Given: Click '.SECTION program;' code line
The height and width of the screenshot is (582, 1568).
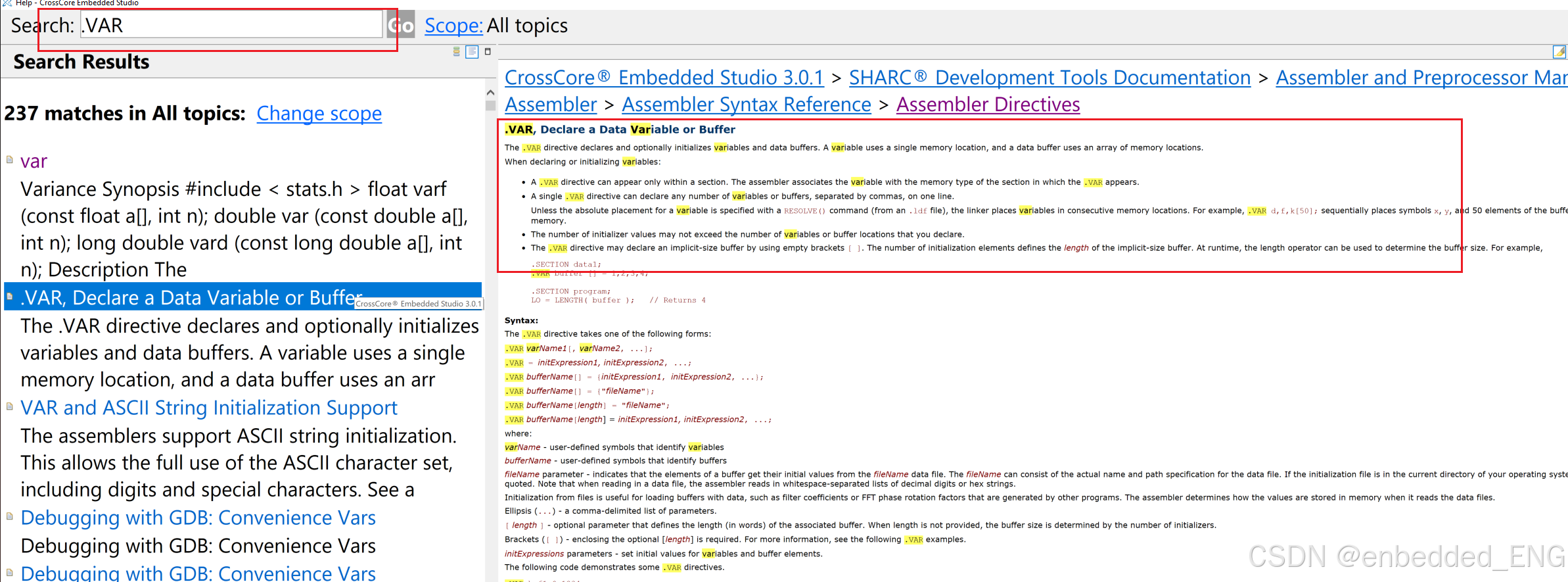Looking at the screenshot, I should pos(570,291).
